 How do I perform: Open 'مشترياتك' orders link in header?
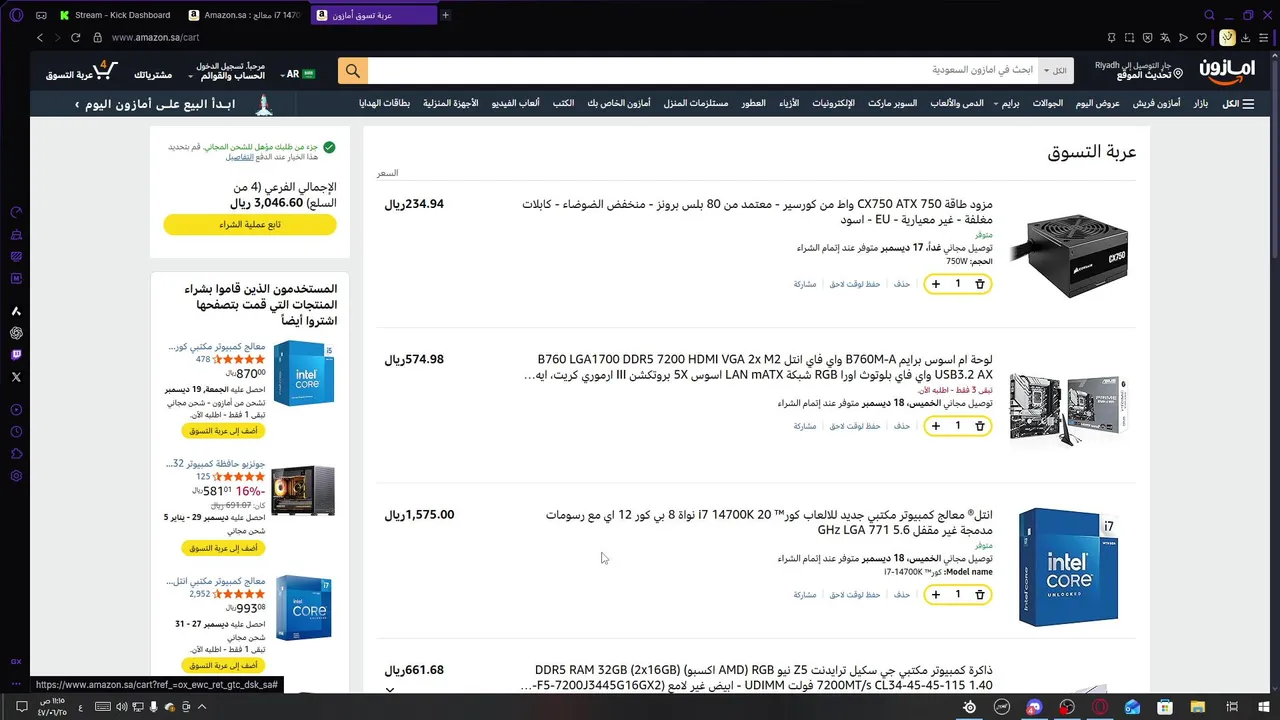tap(153, 75)
